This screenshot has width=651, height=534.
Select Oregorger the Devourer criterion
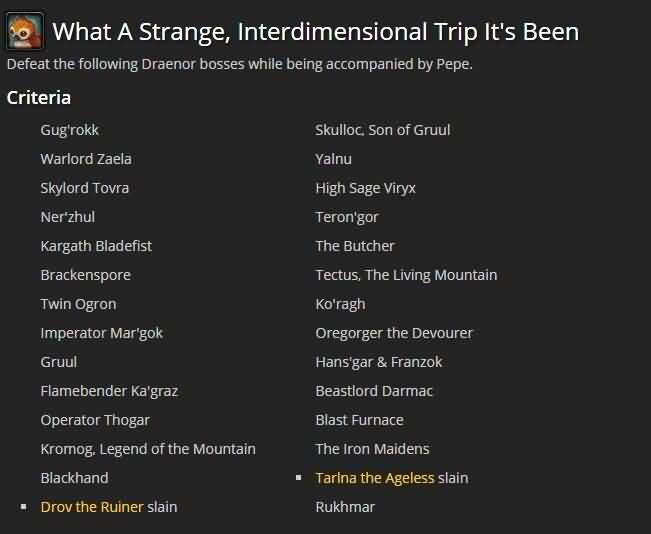(x=394, y=333)
